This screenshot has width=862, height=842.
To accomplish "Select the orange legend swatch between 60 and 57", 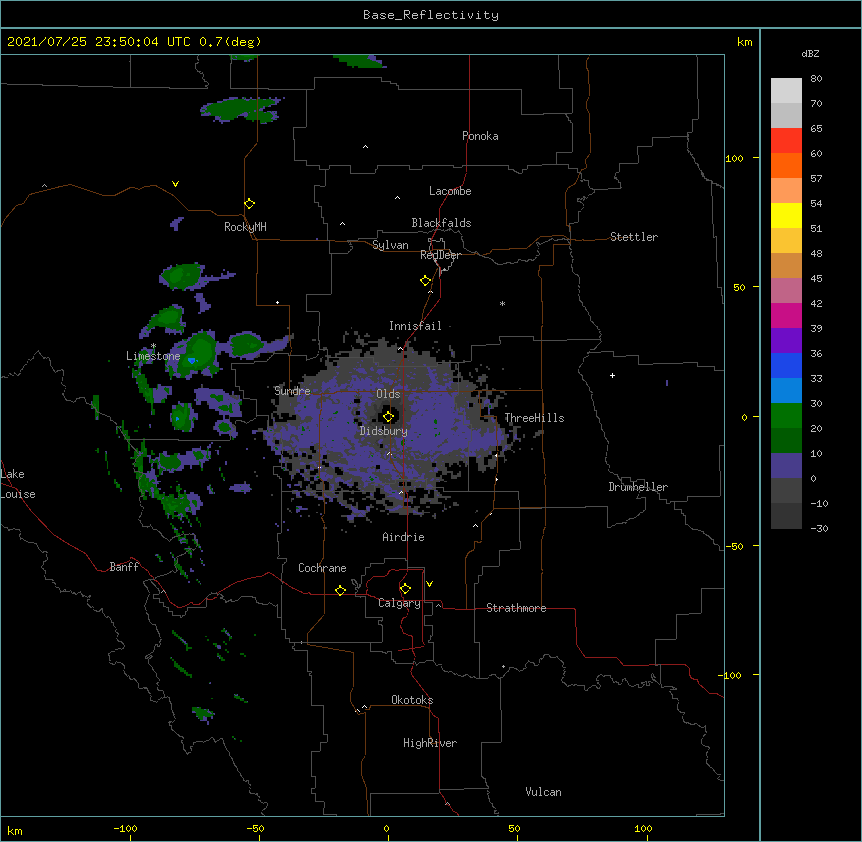I will click(786, 165).
